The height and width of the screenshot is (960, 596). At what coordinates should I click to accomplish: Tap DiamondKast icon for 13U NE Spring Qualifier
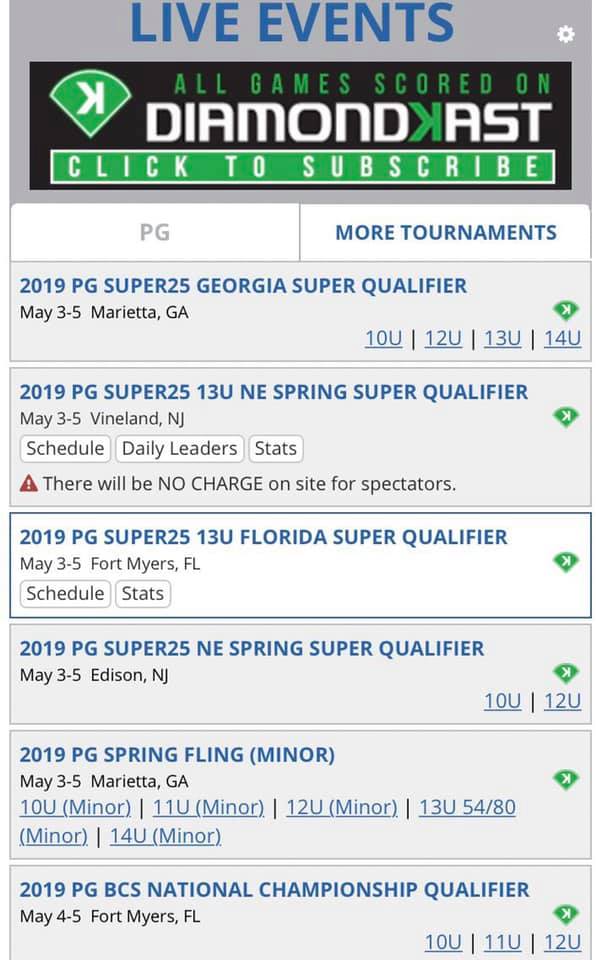[565, 417]
